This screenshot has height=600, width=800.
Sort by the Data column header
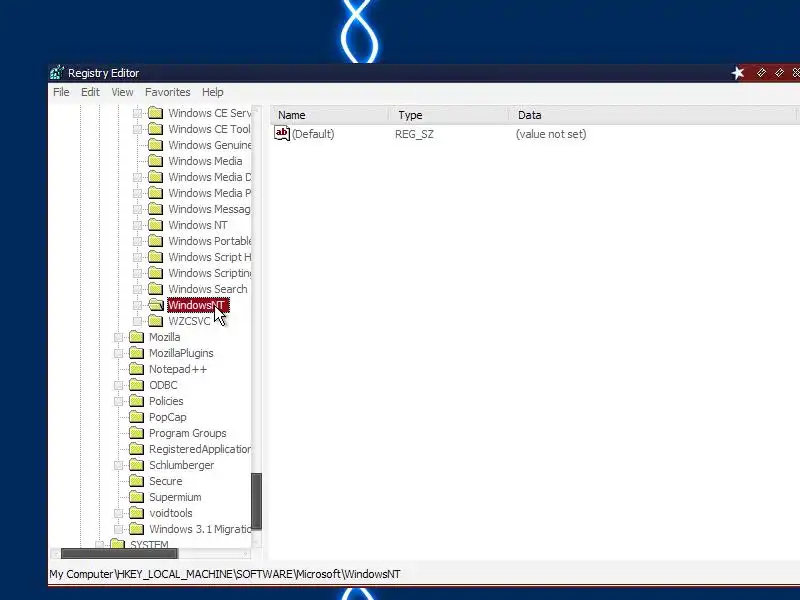[653, 115]
